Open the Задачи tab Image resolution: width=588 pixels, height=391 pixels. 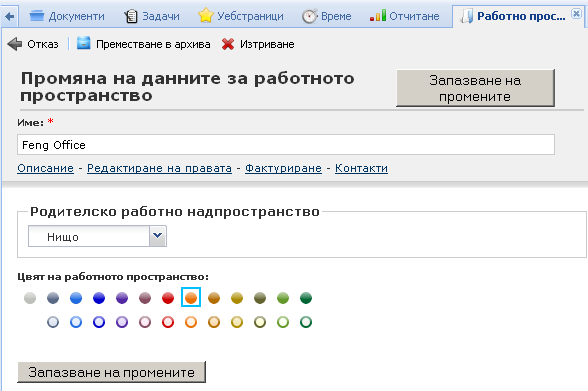pyautogui.click(x=152, y=16)
